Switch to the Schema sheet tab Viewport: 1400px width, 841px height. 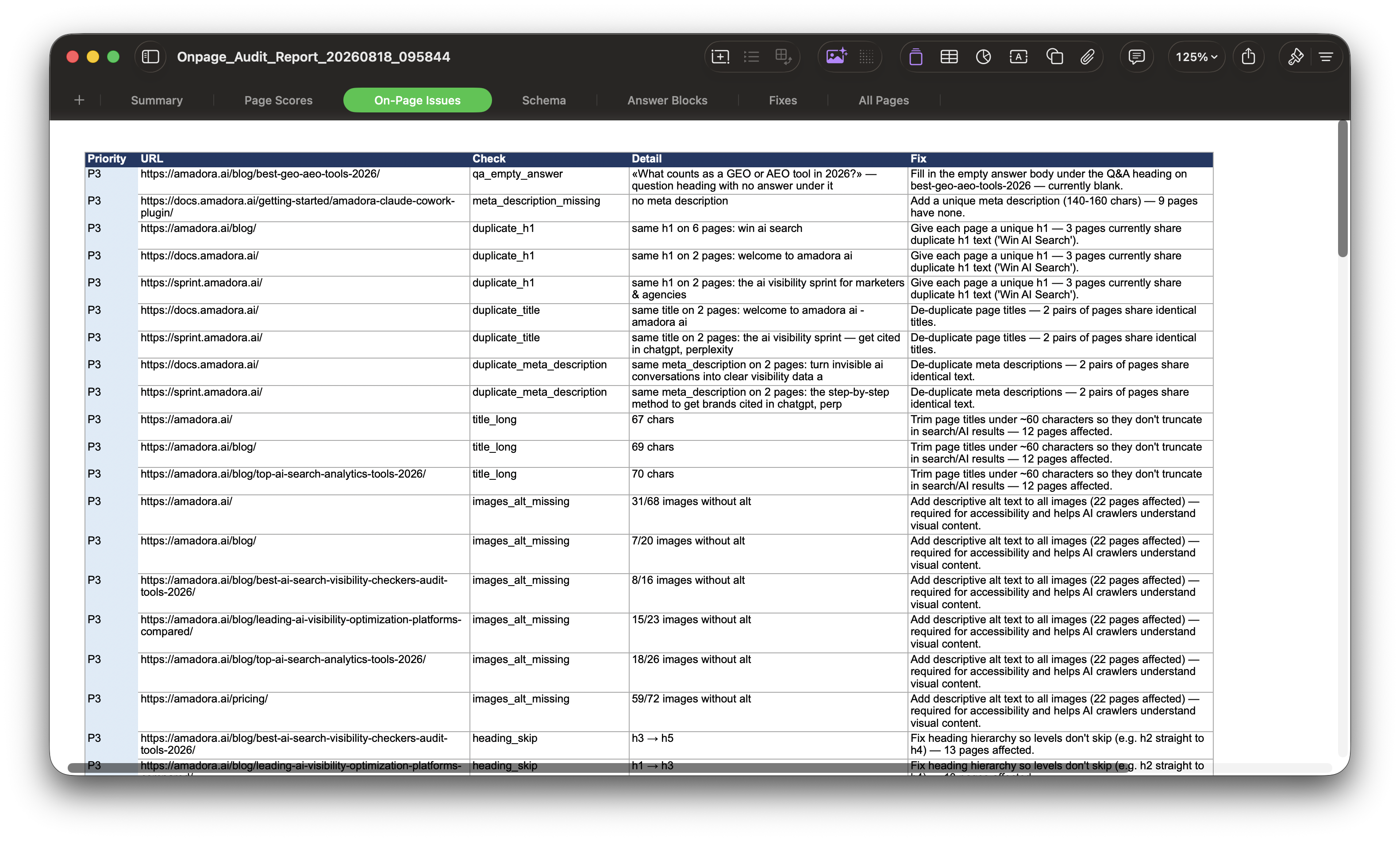coord(544,100)
